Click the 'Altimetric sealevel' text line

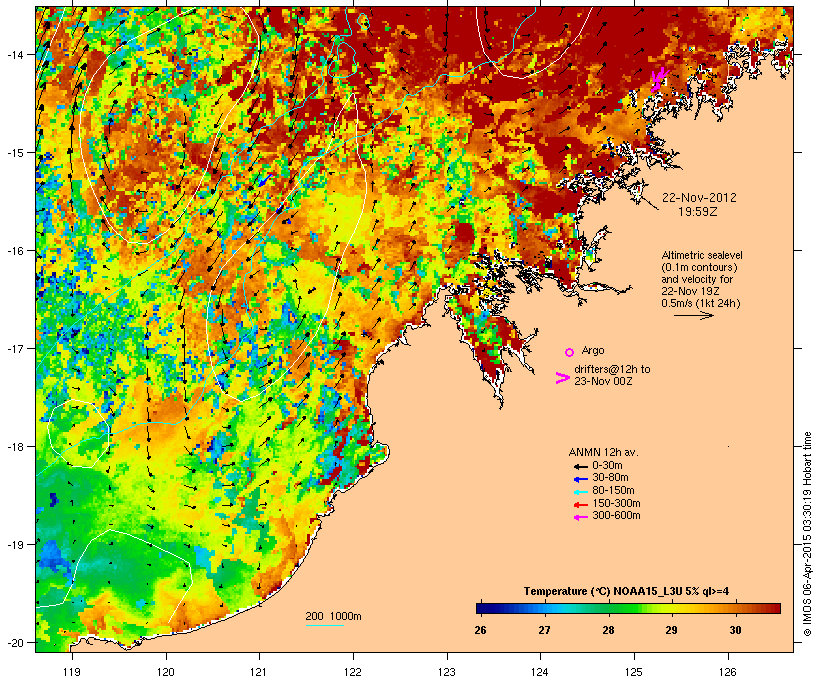(702, 255)
